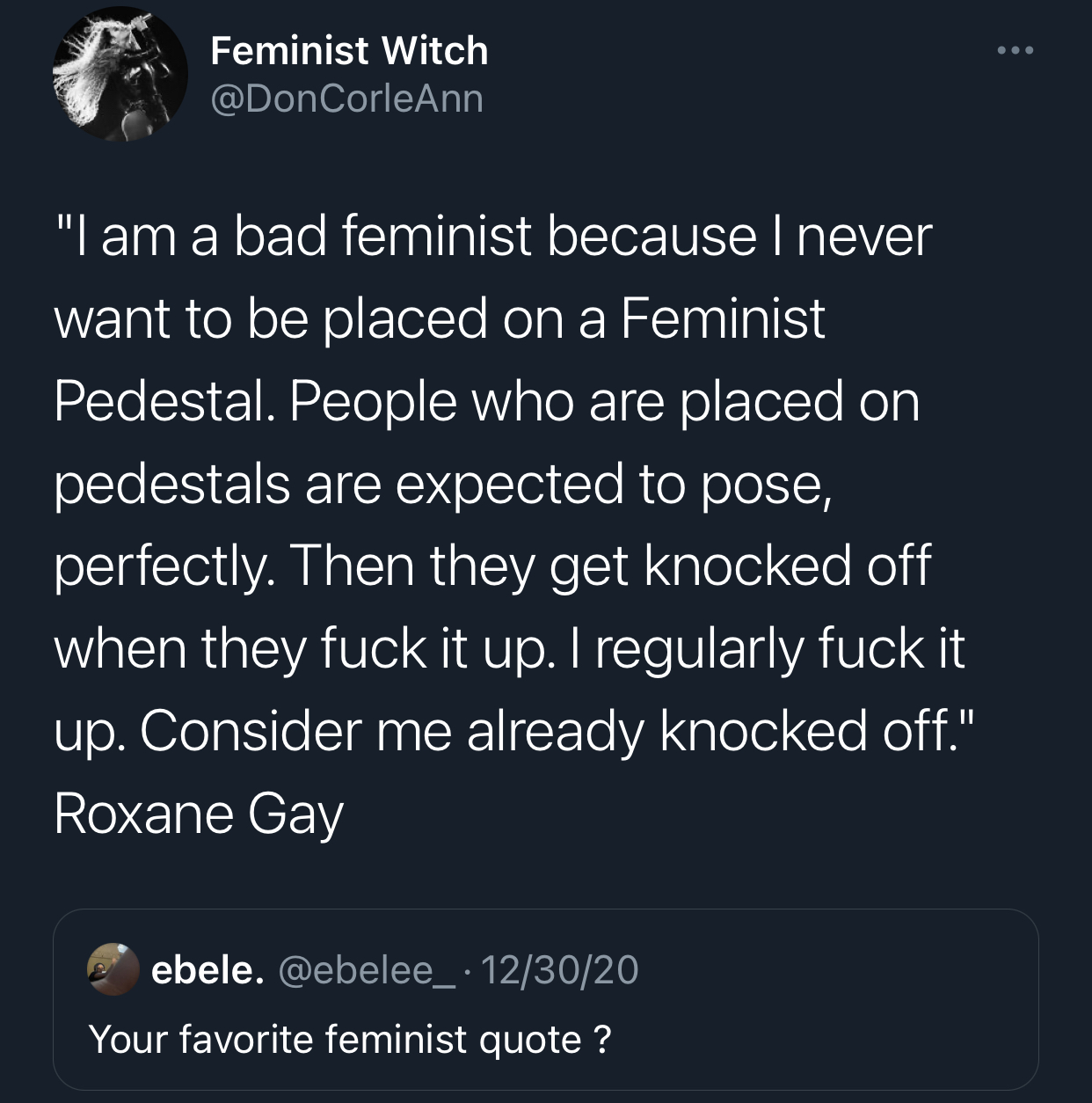Open Feminist Witch's profile picture
1092x1103 pixels.
tap(120, 74)
